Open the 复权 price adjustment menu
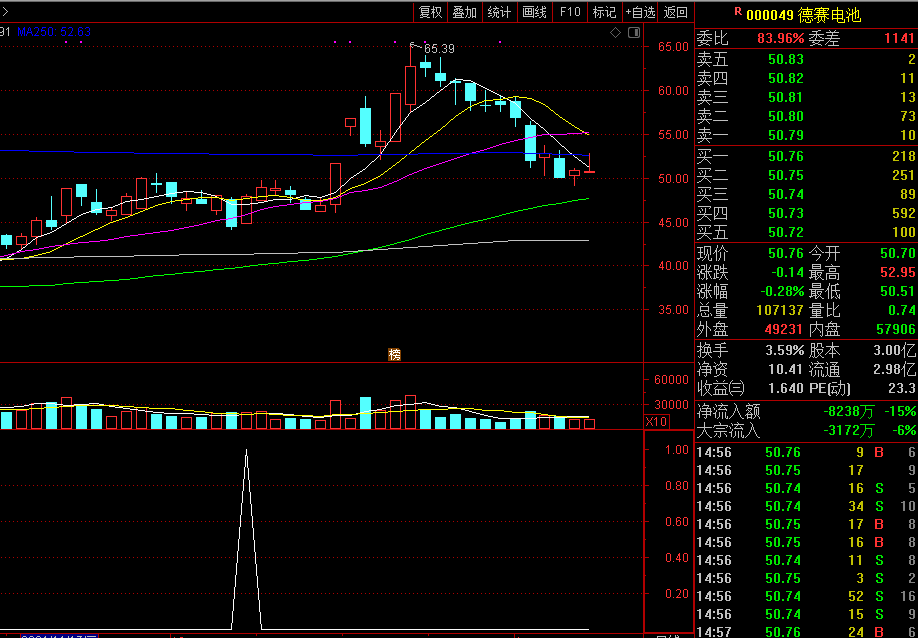 pos(430,12)
